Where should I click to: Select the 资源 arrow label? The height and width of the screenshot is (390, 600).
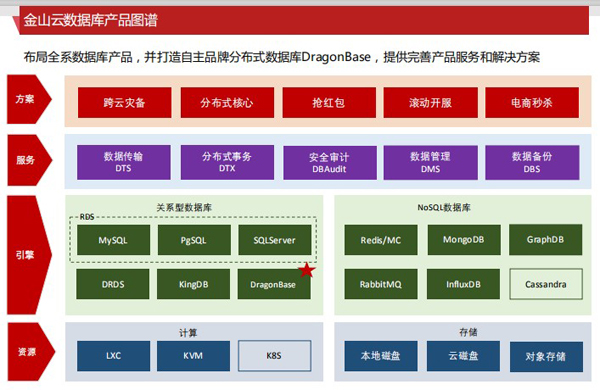coord(31,352)
